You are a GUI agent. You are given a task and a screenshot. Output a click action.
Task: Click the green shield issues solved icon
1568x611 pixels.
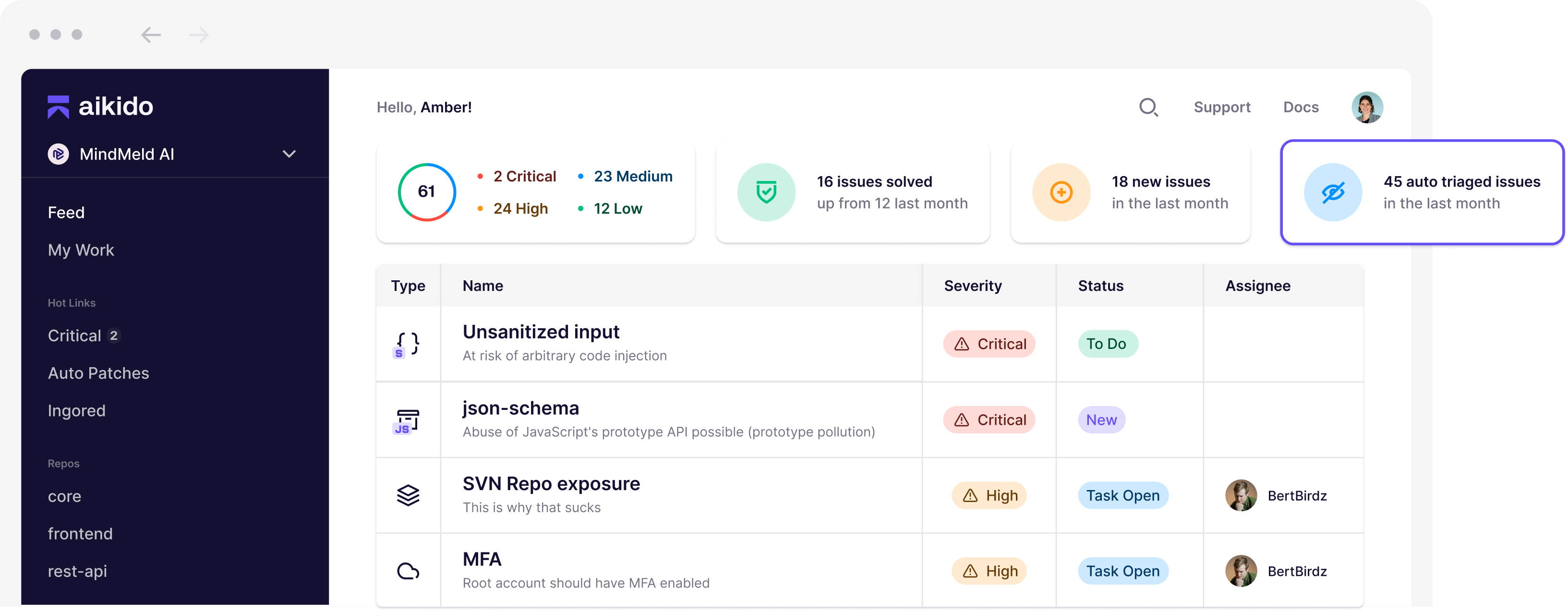point(766,192)
